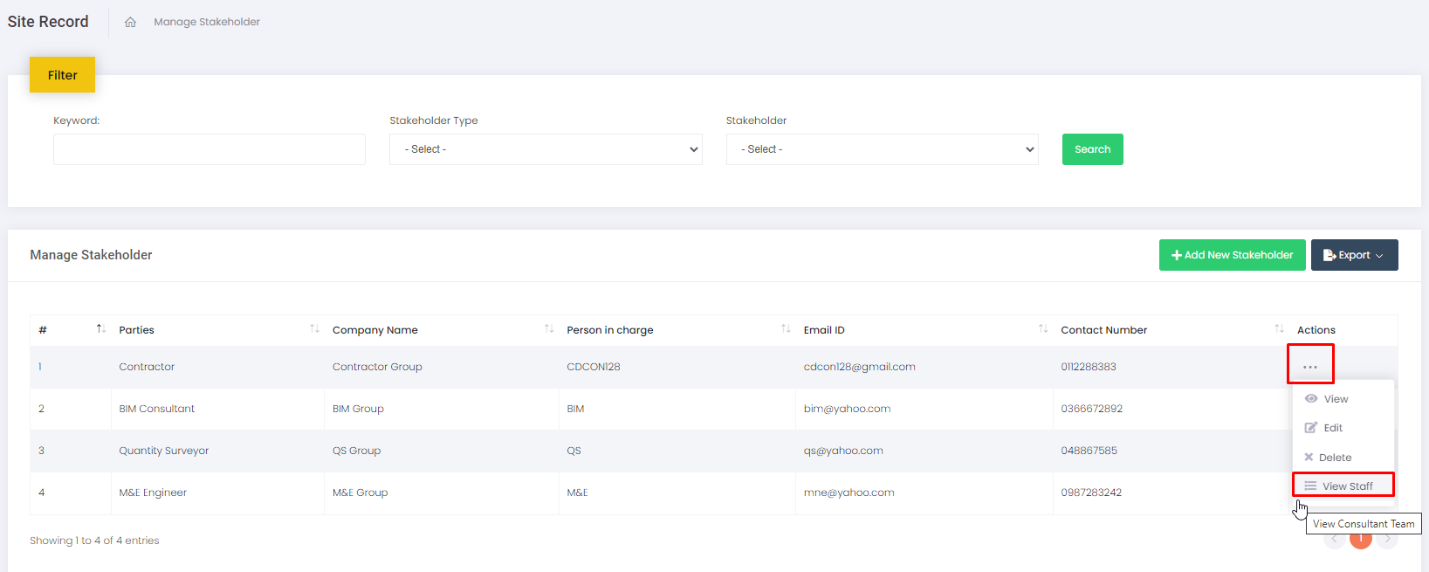This screenshot has width=1429, height=572.
Task: Choose Delete in the actions menu
Action: 1334,457
